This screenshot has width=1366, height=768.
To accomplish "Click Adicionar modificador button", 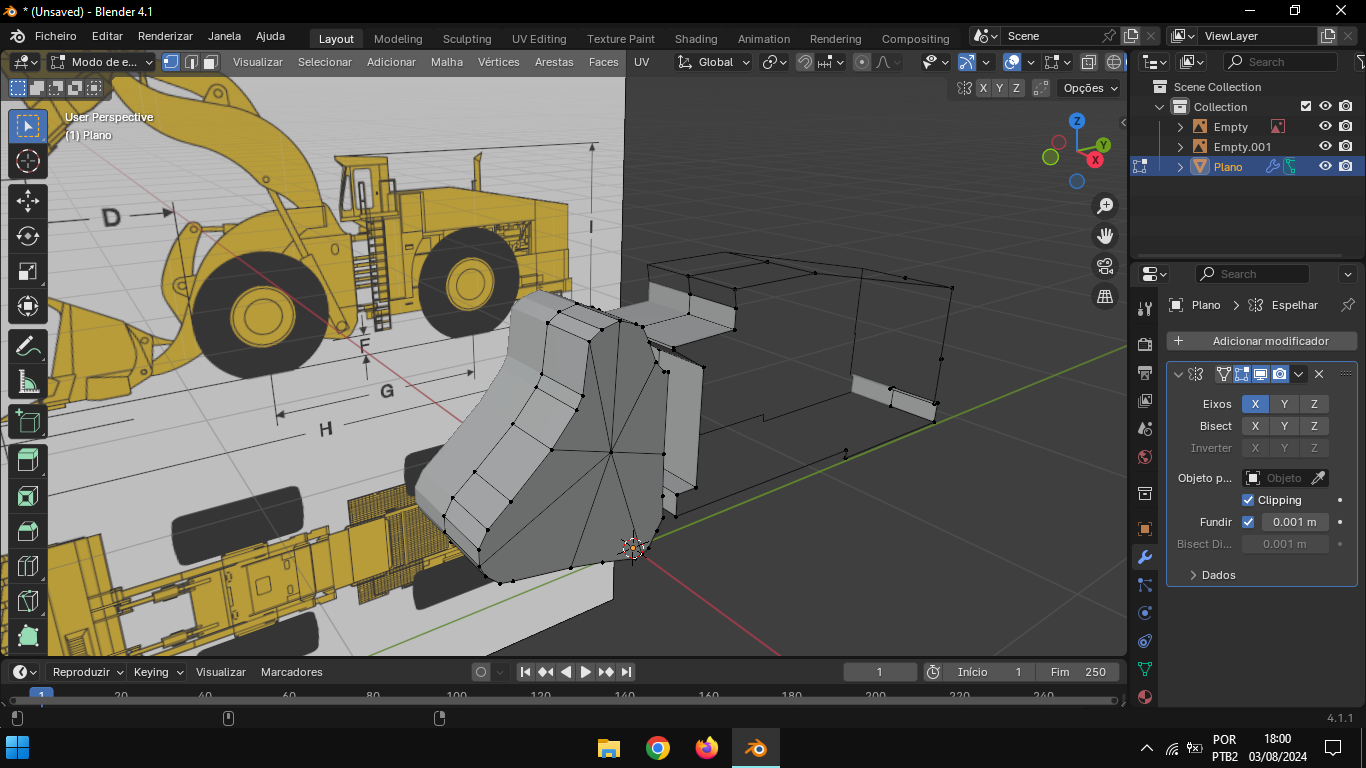I will 1262,341.
